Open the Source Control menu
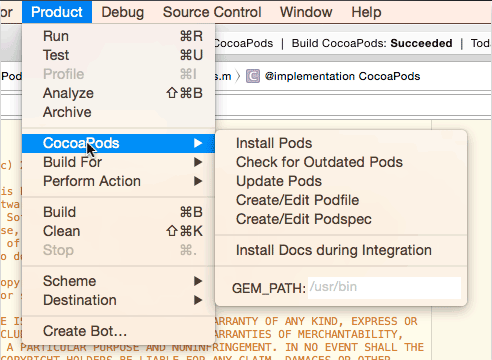This screenshot has width=492, height=360. pos(212,12)
